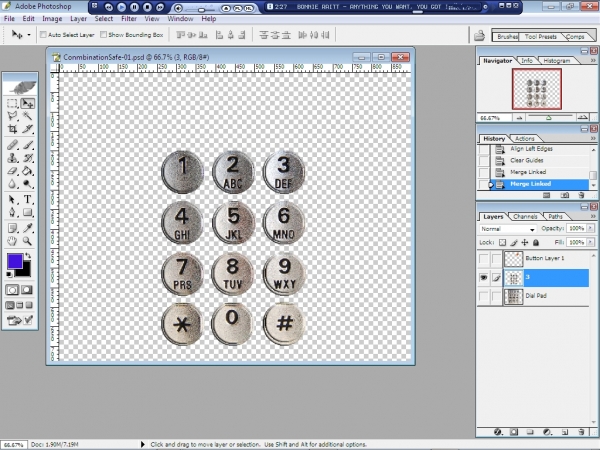Select the Clone Stamp tool
This screenshot has height=450, width=600.
(12, 158)
